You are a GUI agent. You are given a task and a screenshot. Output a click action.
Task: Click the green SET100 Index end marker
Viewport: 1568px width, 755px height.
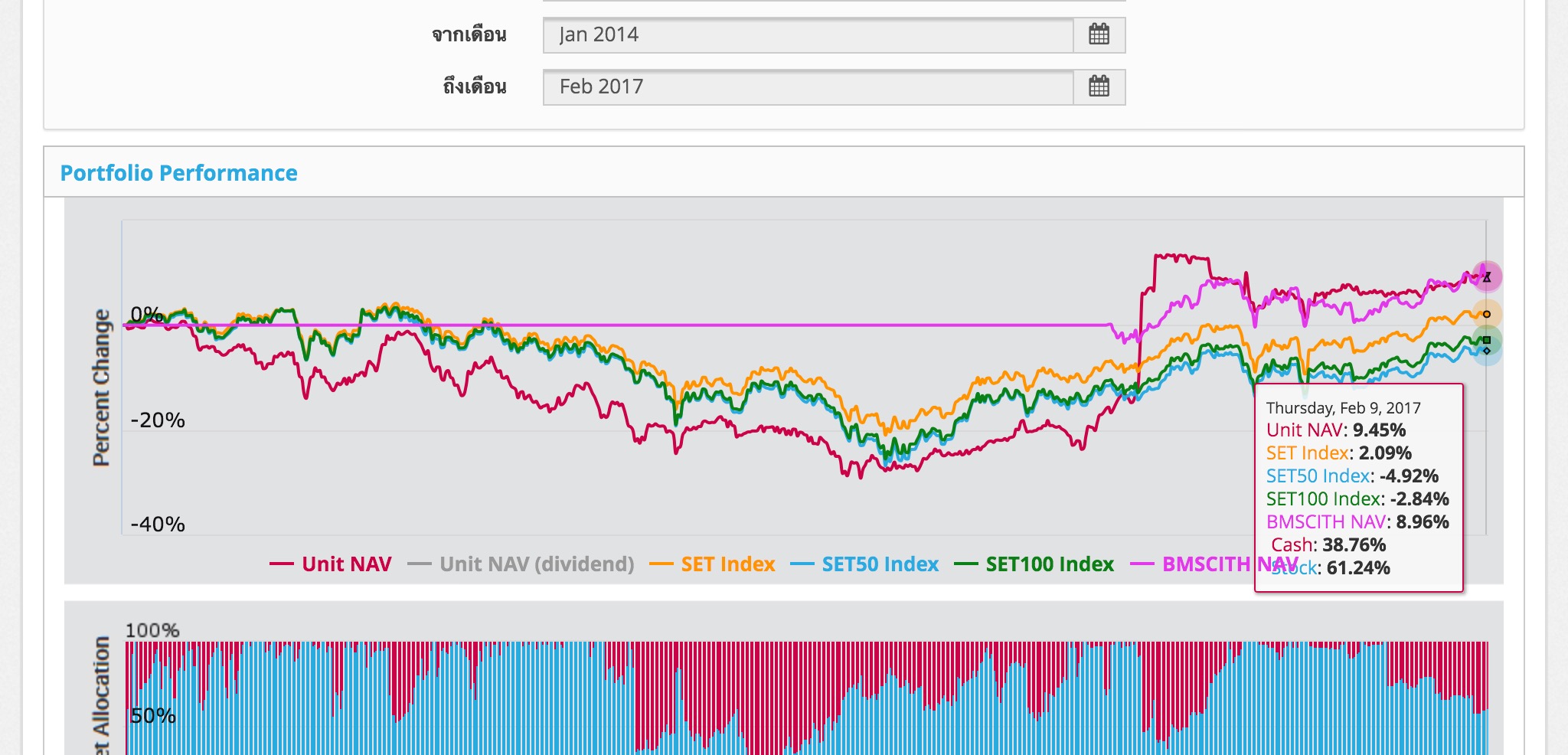click(x=1487, y=340)
